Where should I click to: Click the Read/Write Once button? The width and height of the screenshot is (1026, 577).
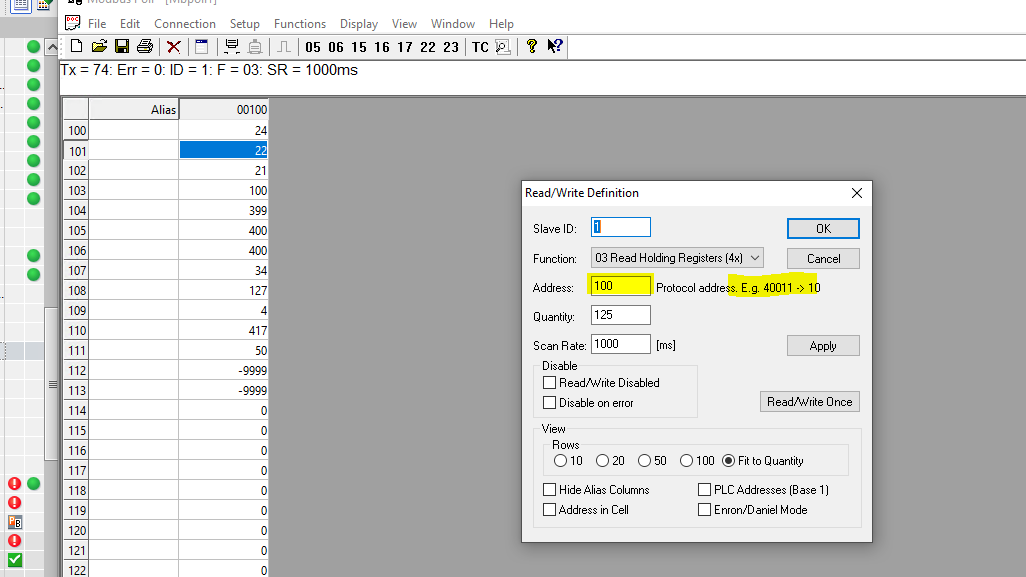pos(809,402)
